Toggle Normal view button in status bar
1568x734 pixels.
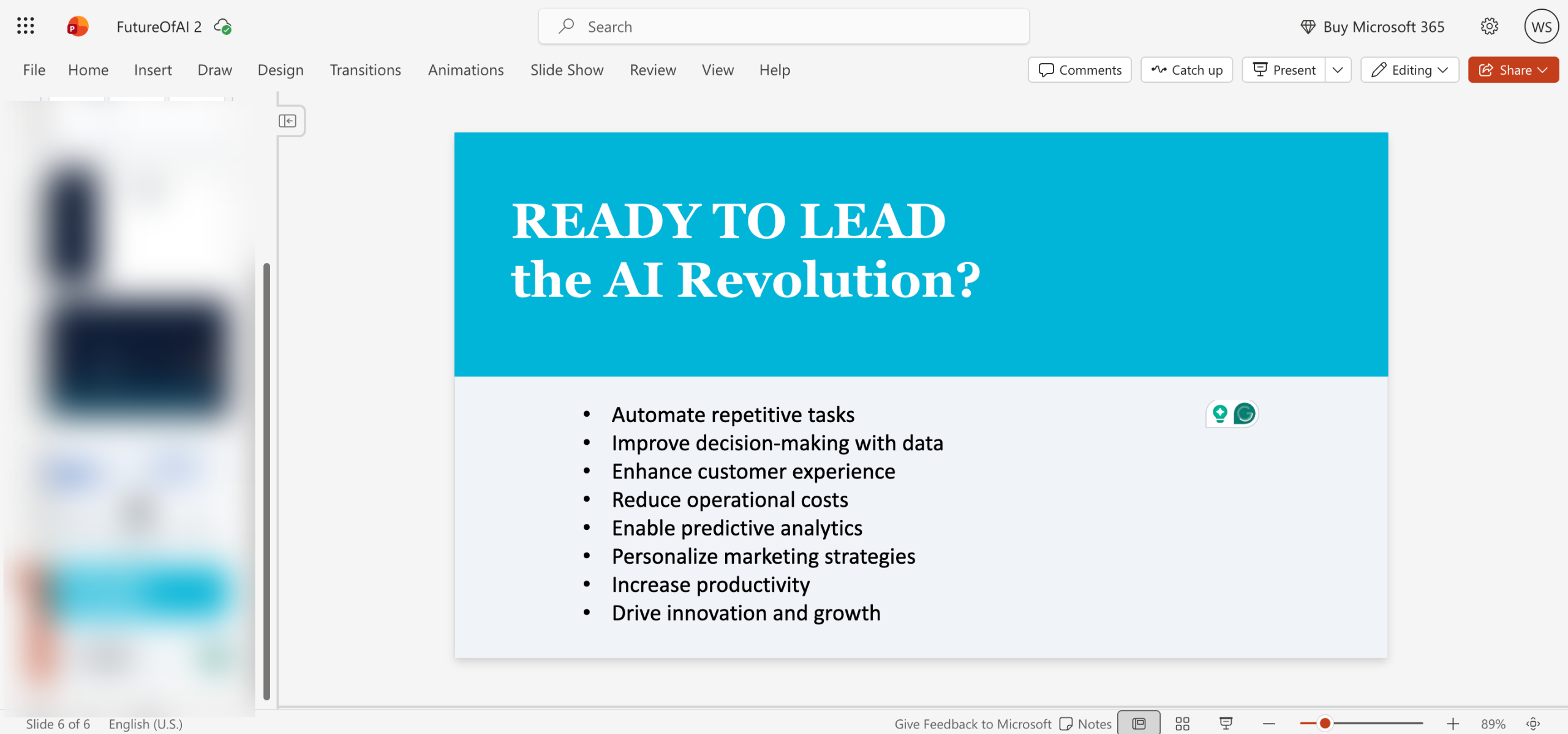tap(1138, 724)
